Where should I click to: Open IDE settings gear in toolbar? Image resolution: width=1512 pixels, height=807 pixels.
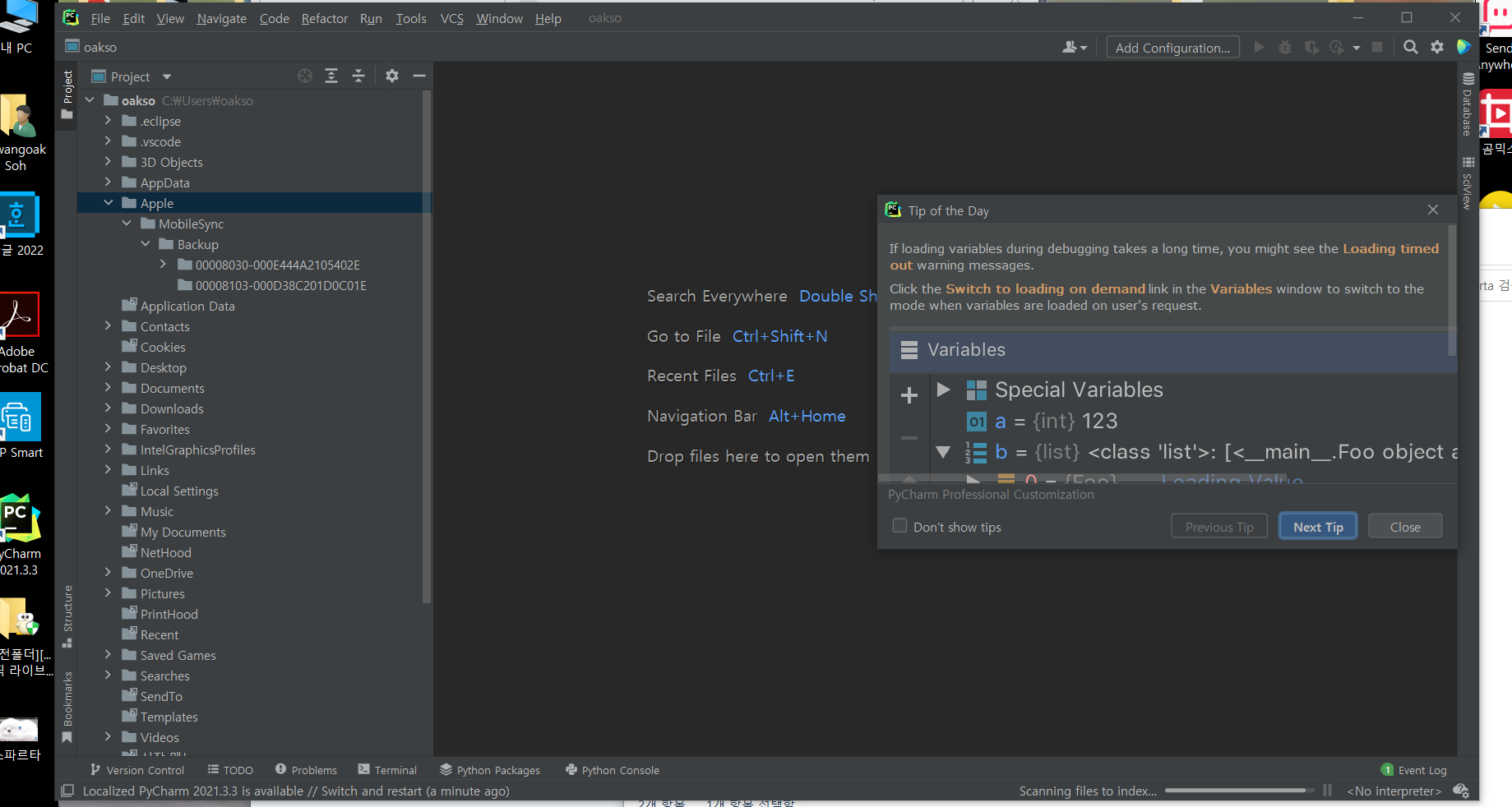click(x=1437, y=48)
